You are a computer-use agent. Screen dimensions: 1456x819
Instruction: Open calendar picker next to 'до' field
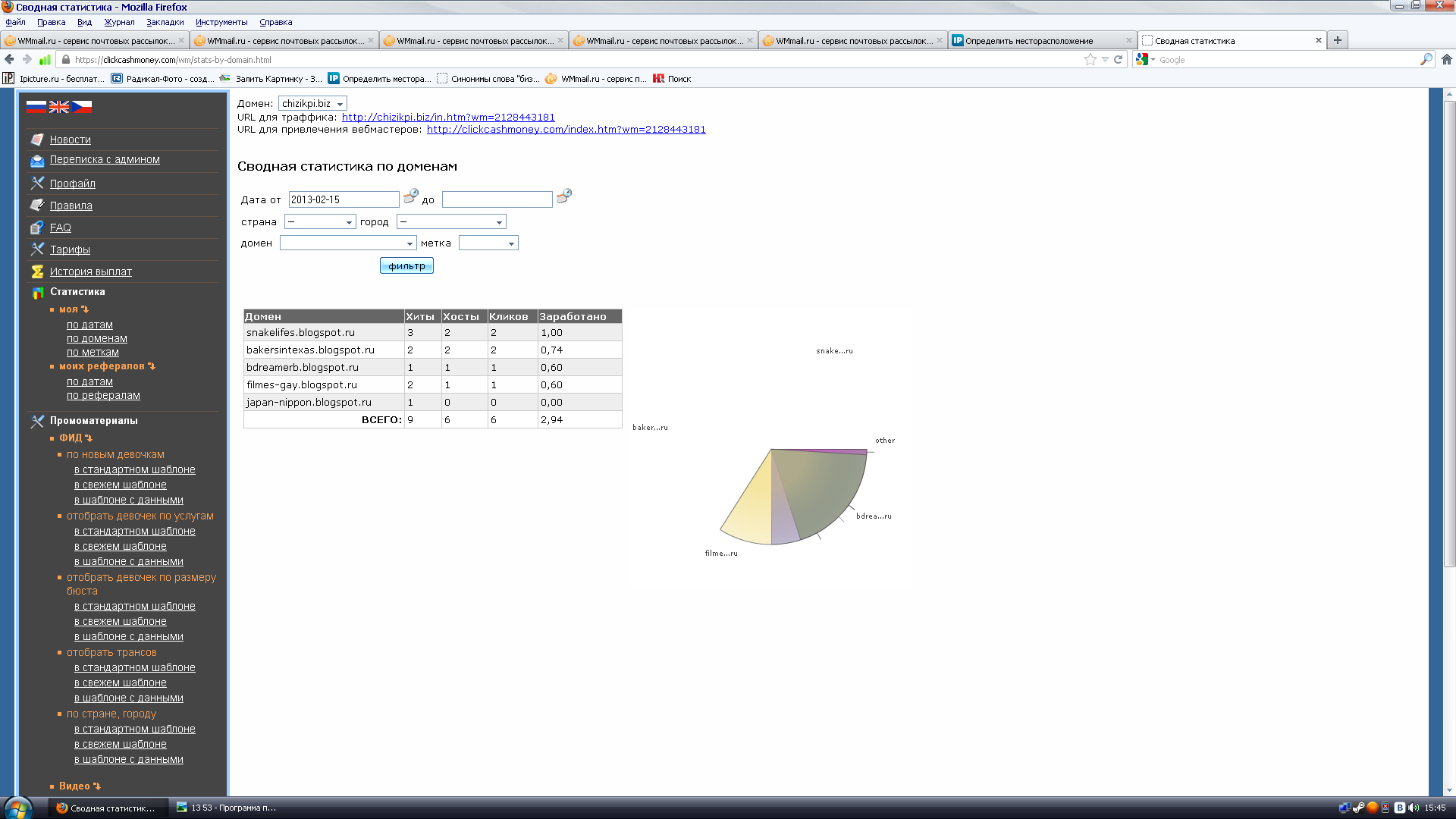click(x=563, y=196)
